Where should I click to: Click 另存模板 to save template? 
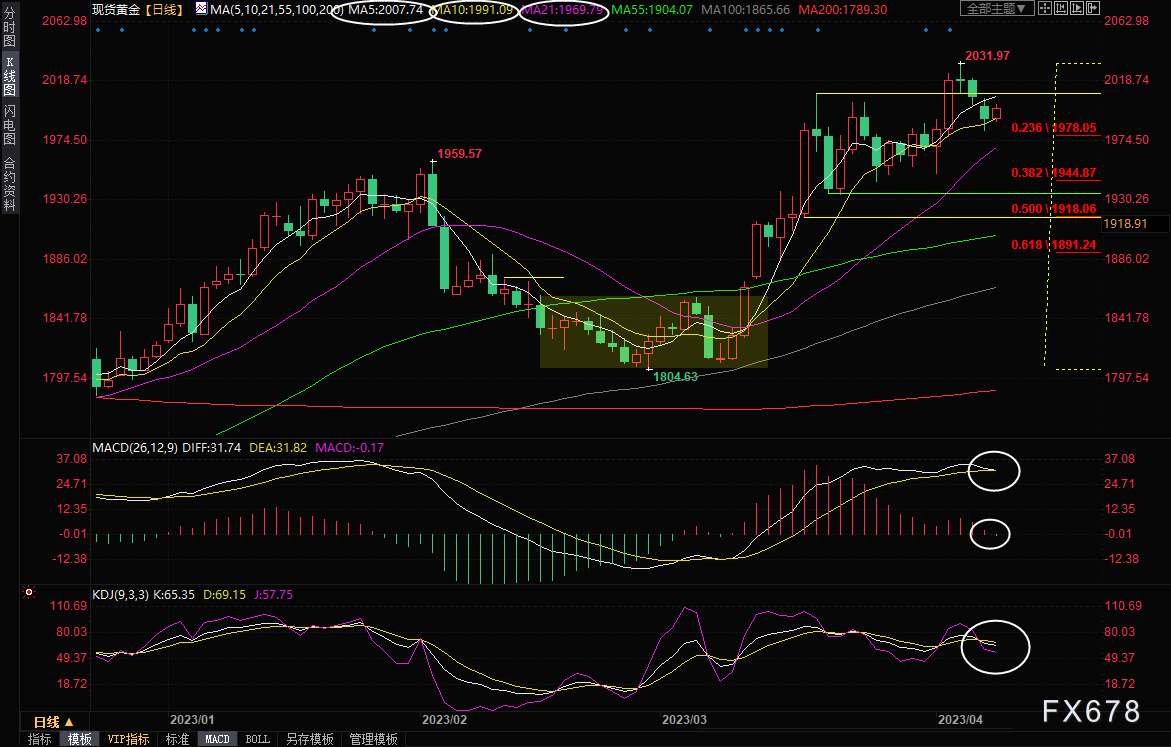pos(310,739)
